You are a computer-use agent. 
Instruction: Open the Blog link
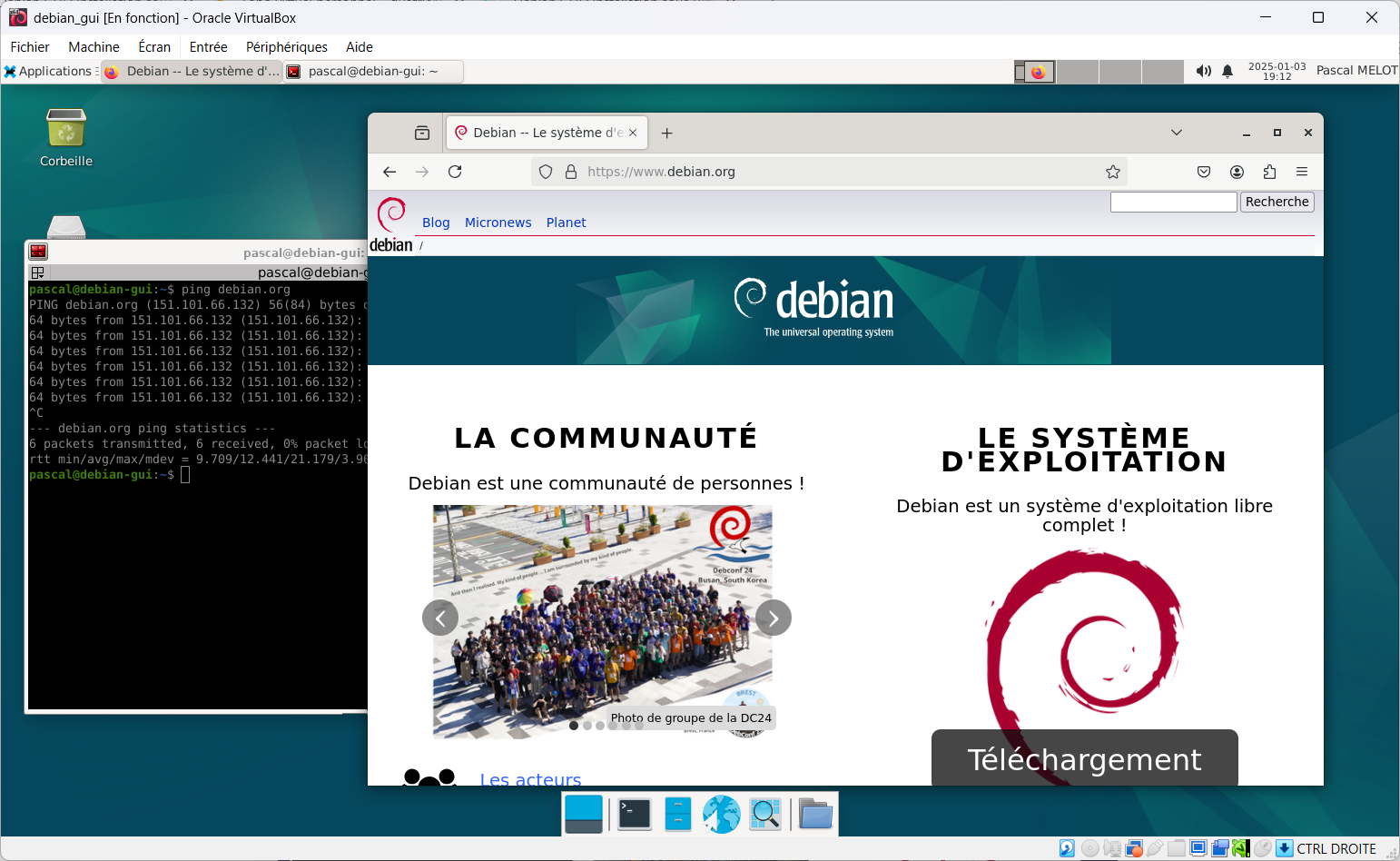pyautogui.click(x=436, y=223)
